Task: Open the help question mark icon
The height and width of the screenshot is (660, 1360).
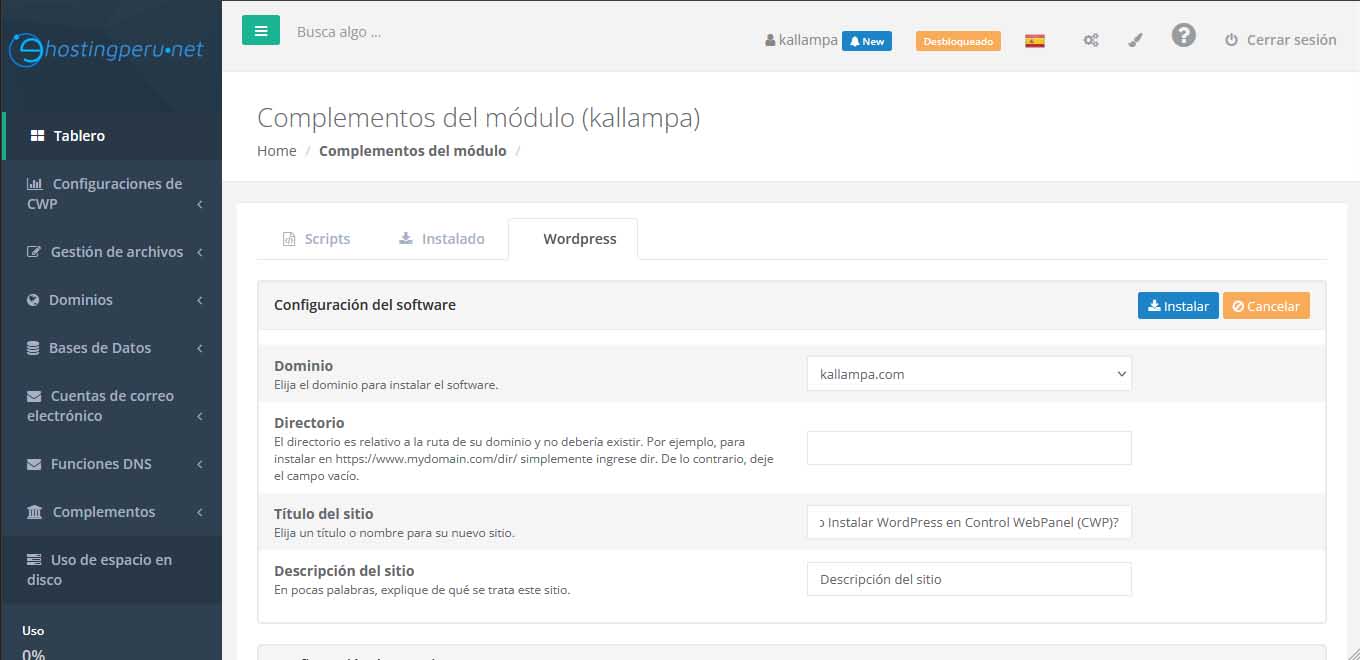Action: pyautogui.click(x=1184, y=36)
